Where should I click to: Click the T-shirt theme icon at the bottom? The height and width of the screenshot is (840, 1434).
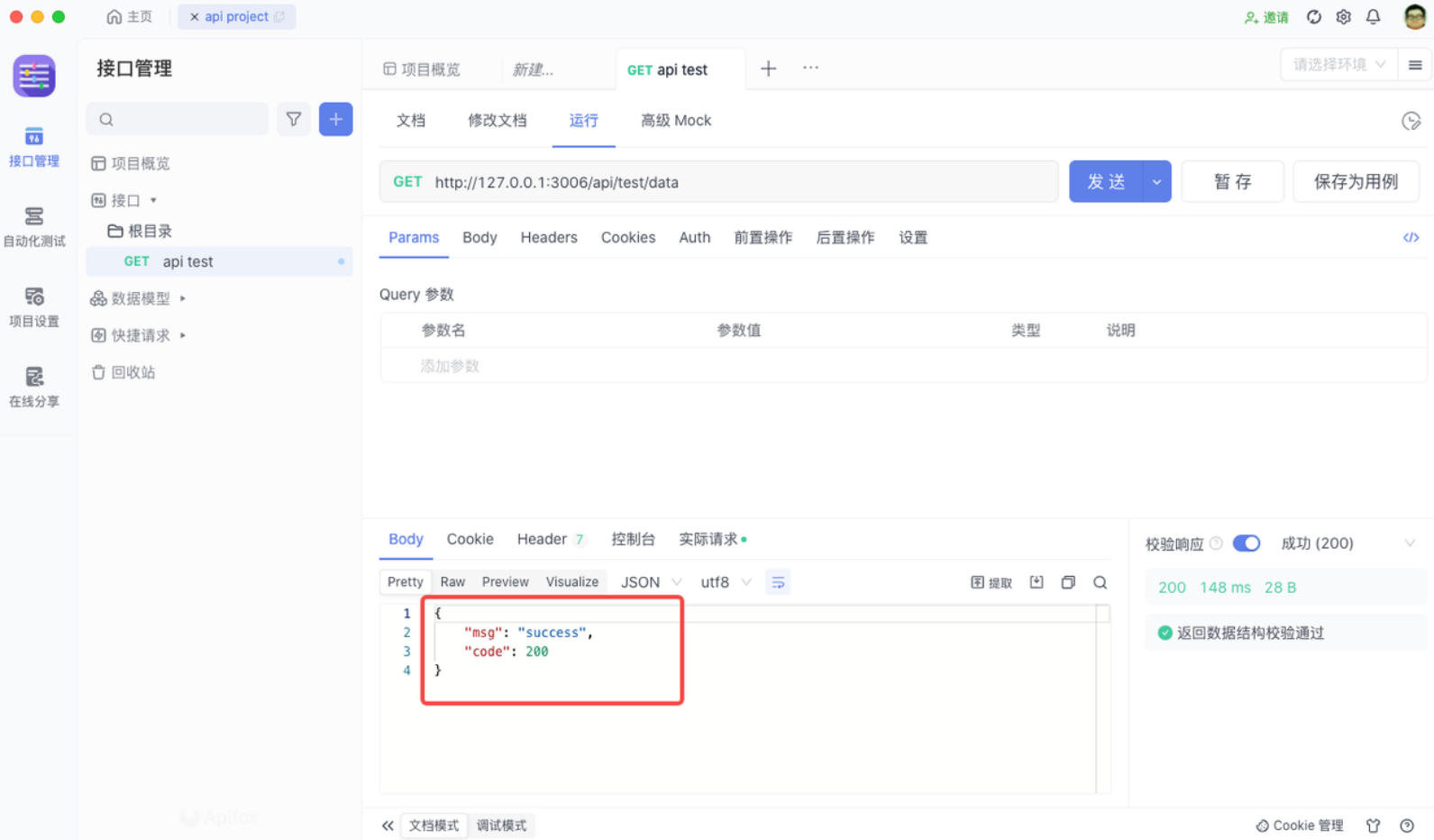1373,826
